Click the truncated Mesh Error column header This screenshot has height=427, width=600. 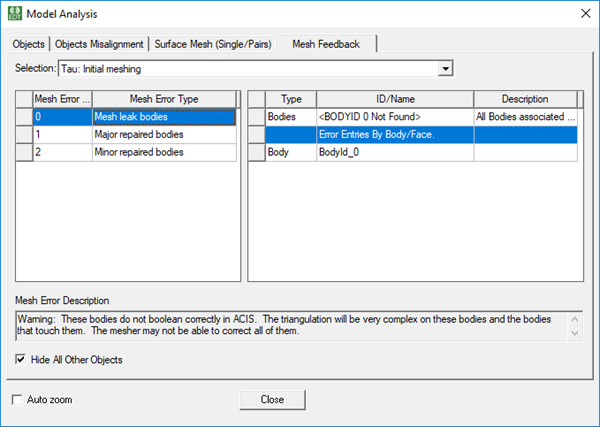[x=63, y=99]
